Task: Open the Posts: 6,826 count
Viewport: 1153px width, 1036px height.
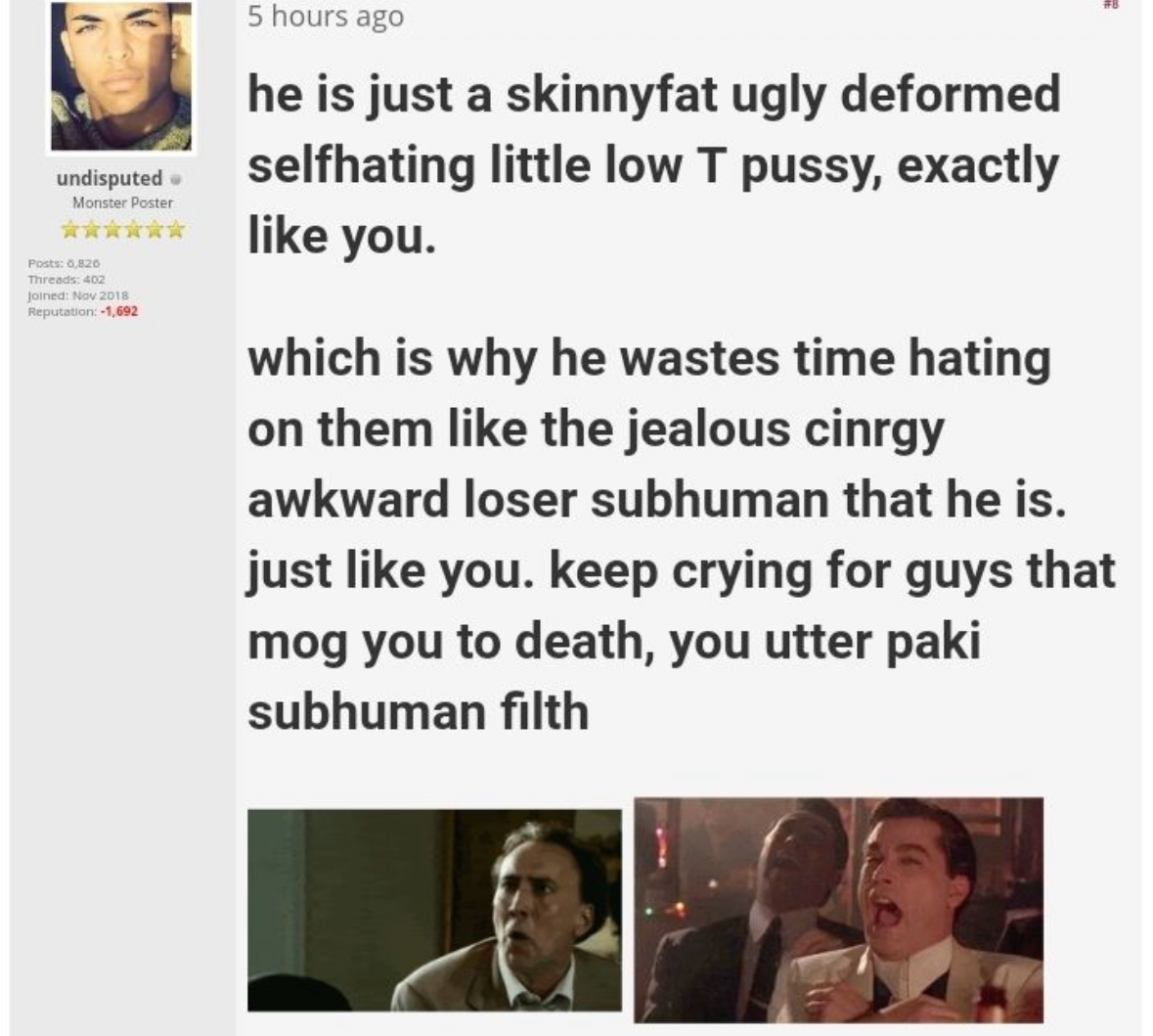Action: click(64, 263)
